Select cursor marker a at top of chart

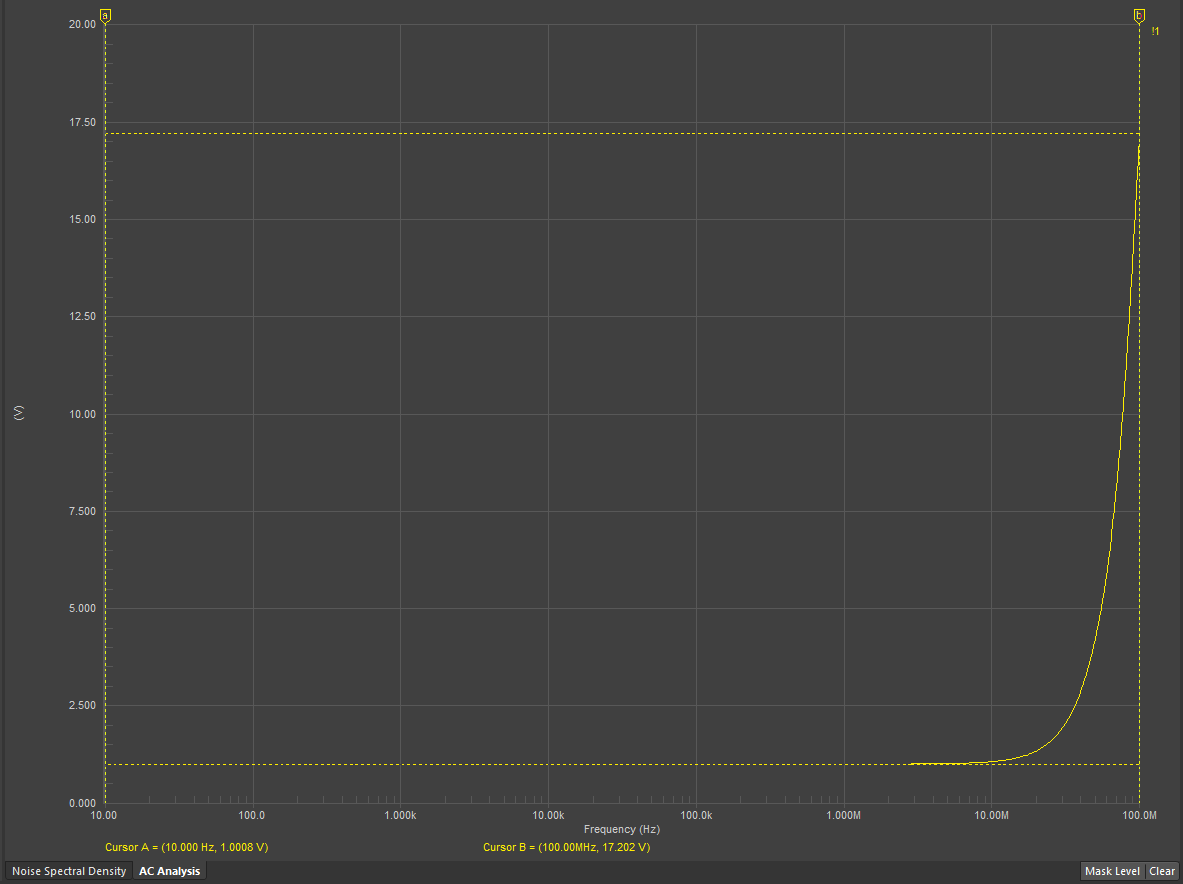point(105,15)
